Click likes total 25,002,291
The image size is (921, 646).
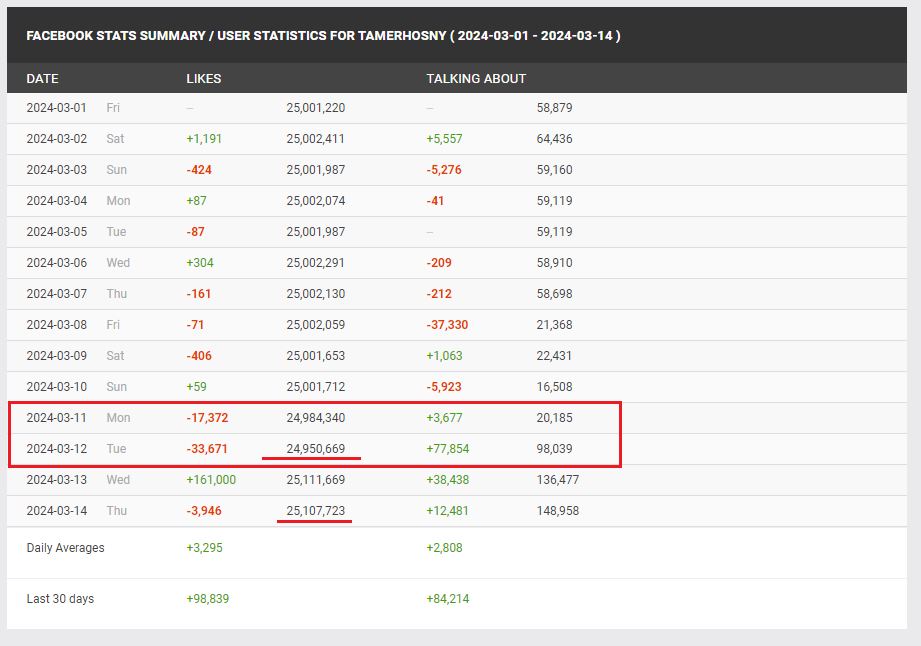click(x=315, y=263)
